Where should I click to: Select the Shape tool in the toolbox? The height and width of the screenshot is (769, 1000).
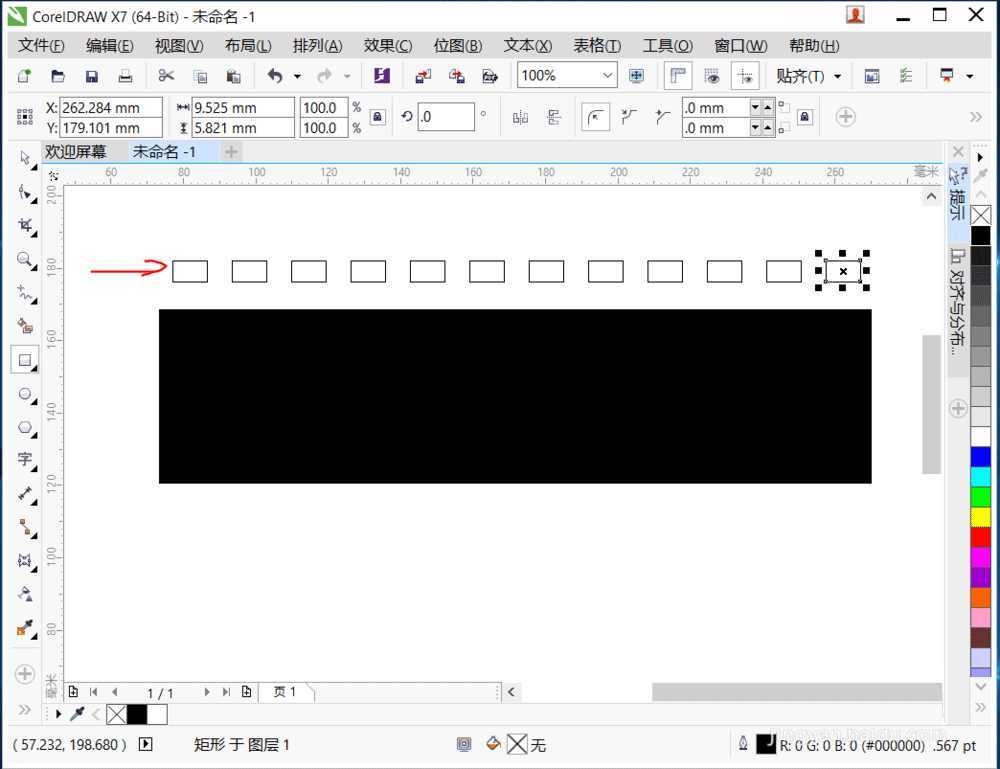click(25, 192)
